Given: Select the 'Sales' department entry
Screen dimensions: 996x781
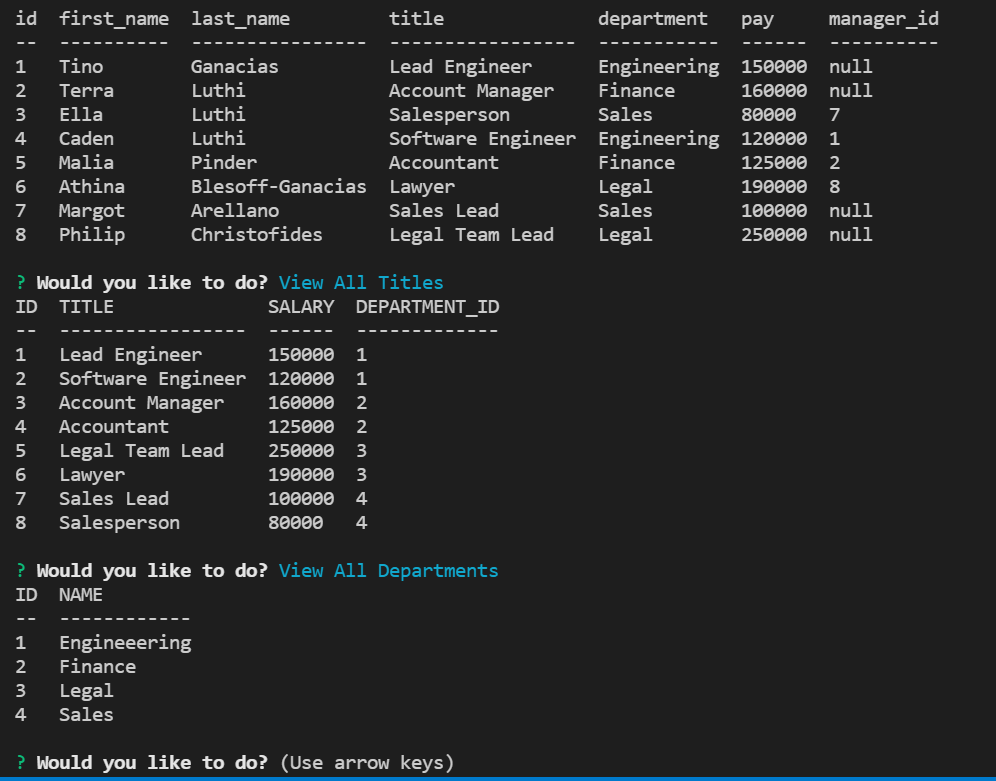Looking at the screenshot, I should pos(85,714).
